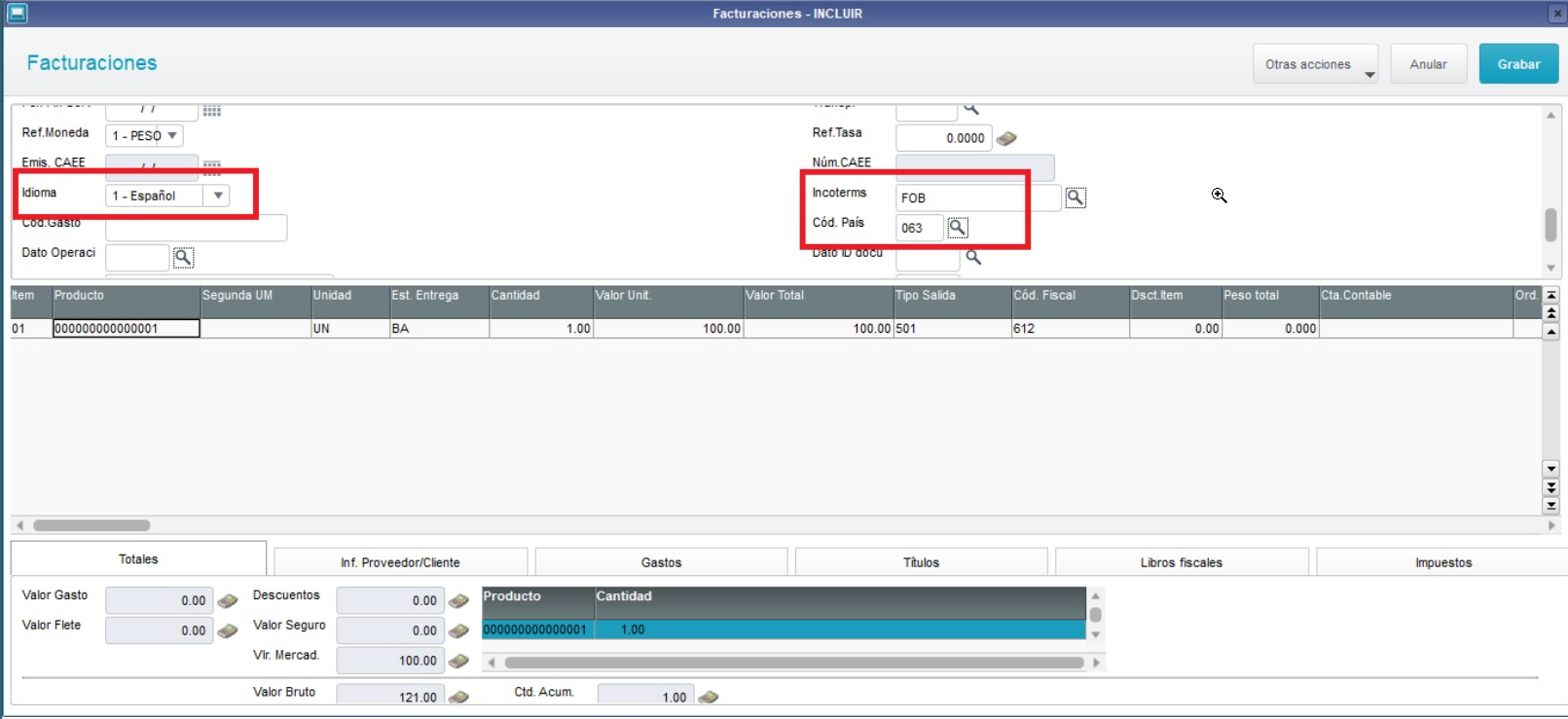Click the Cód. Fiscal cell 612
This screenshot has height=719, width=1568.
[x=1071, y=329]
